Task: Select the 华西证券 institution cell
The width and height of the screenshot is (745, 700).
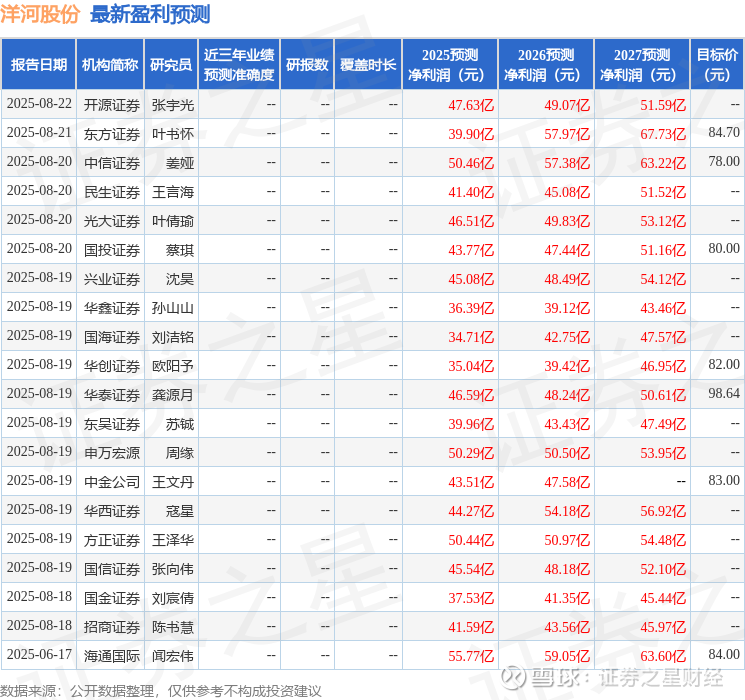Action: pos(112,511)
